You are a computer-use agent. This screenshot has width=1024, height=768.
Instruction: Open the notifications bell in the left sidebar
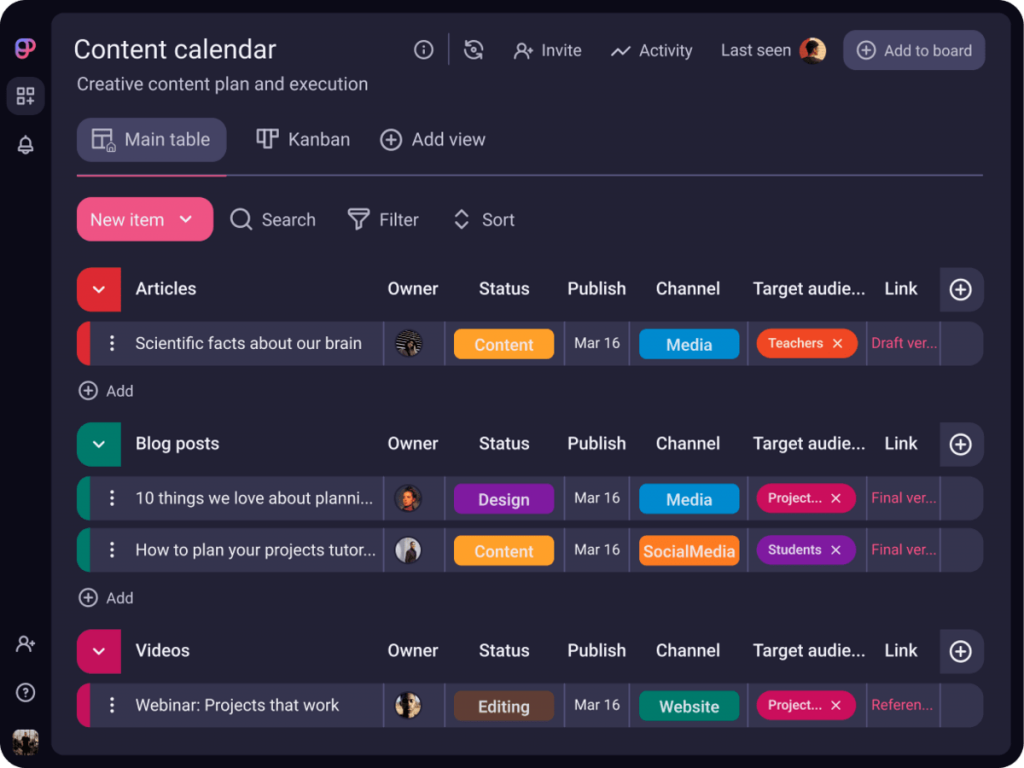pos(25,144)
